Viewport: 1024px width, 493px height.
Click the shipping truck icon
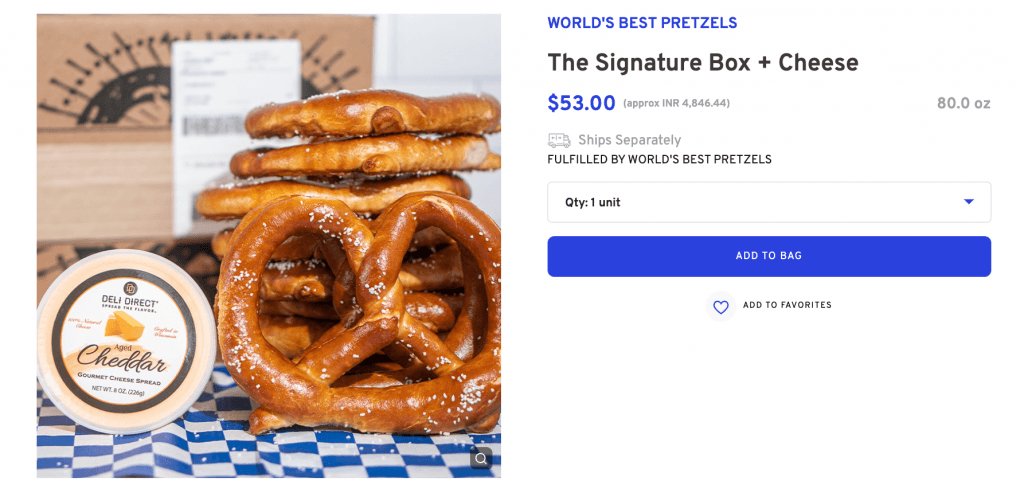click(559, 141)
